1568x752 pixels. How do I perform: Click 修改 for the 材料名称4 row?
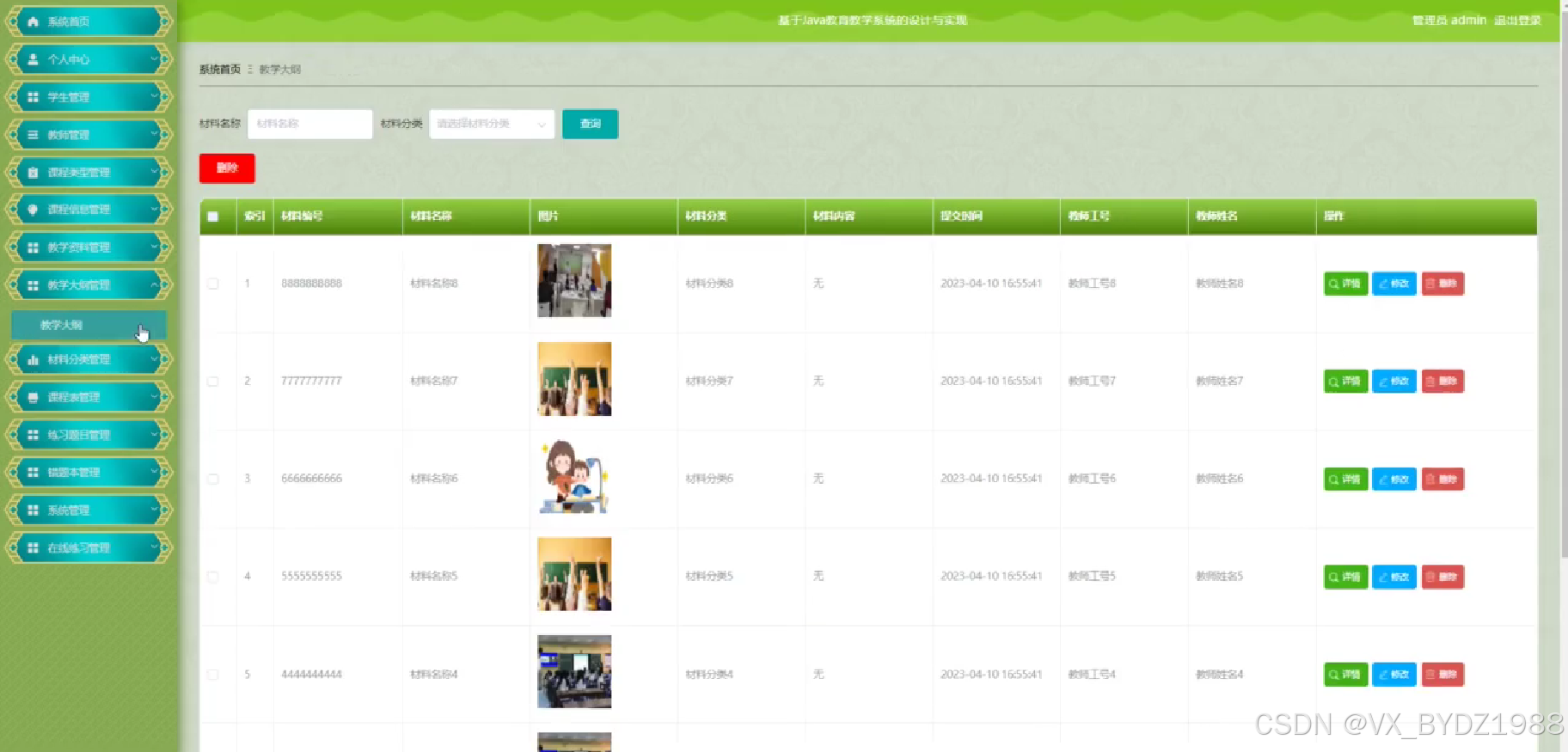1394,675
